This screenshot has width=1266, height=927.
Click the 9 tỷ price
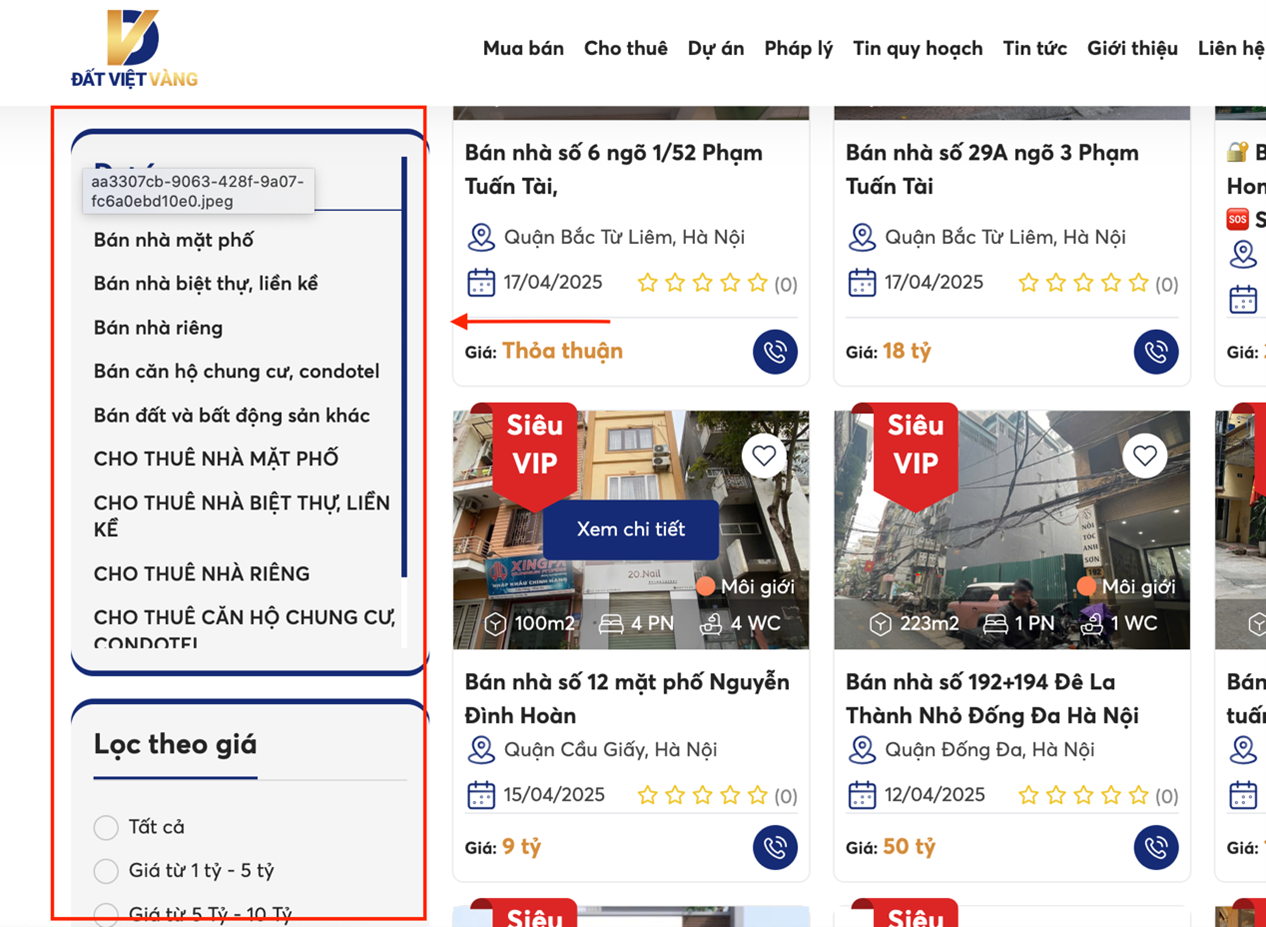click(x=521, y=848)
